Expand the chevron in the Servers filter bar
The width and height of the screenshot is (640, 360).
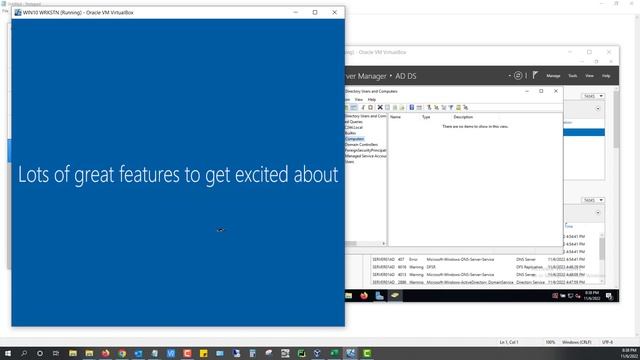coord(598,109)
